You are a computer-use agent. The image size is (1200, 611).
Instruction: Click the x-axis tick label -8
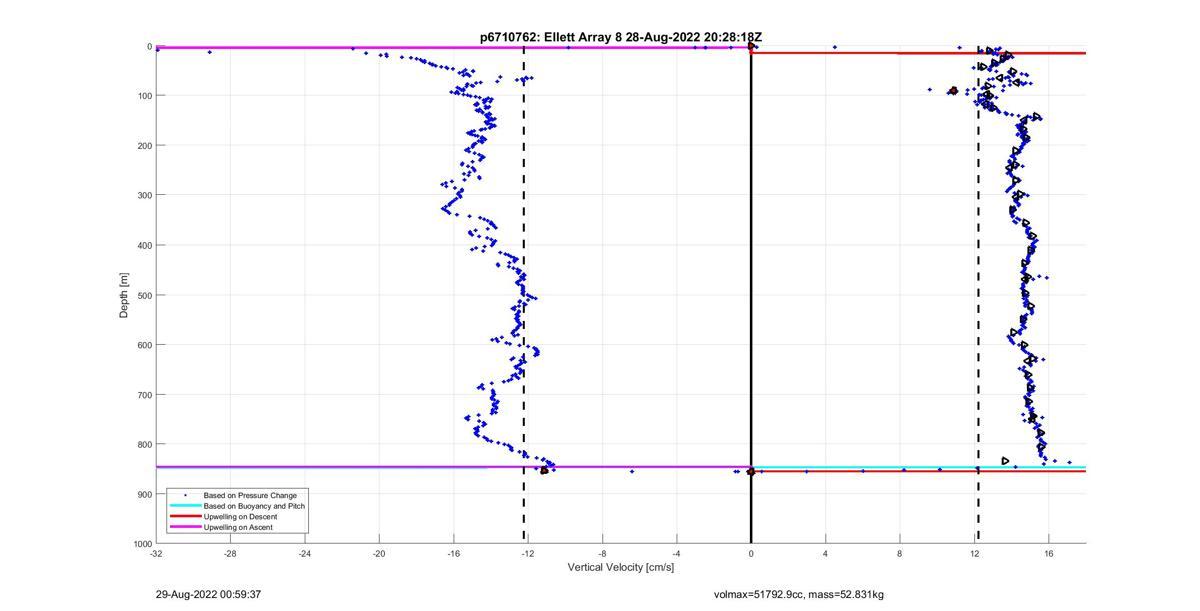tap(602, 553)
